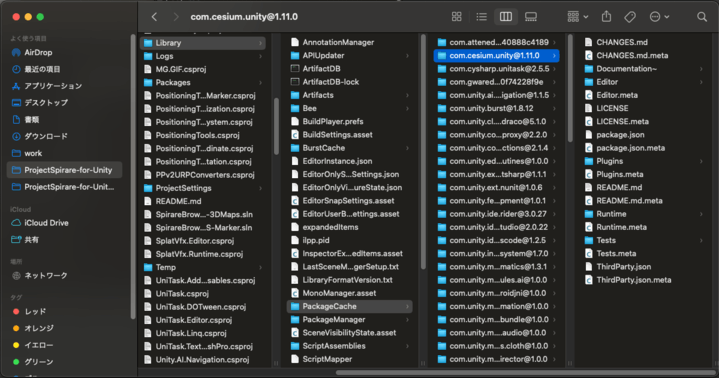
Task: Switch to gallery view
Action: point(531,17)
